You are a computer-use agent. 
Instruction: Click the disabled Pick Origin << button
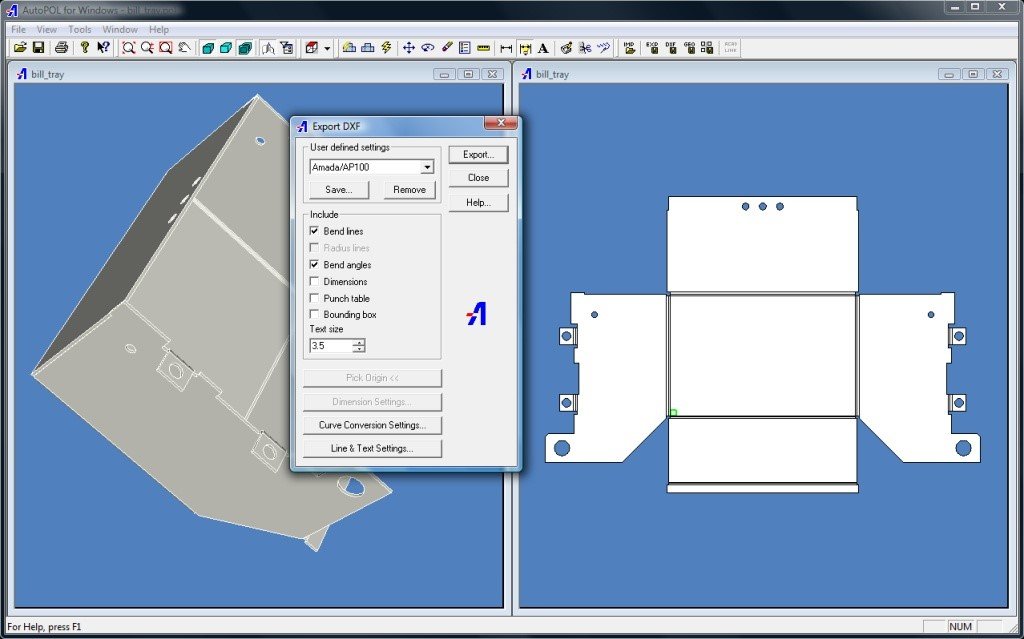(x=372, y=378)
